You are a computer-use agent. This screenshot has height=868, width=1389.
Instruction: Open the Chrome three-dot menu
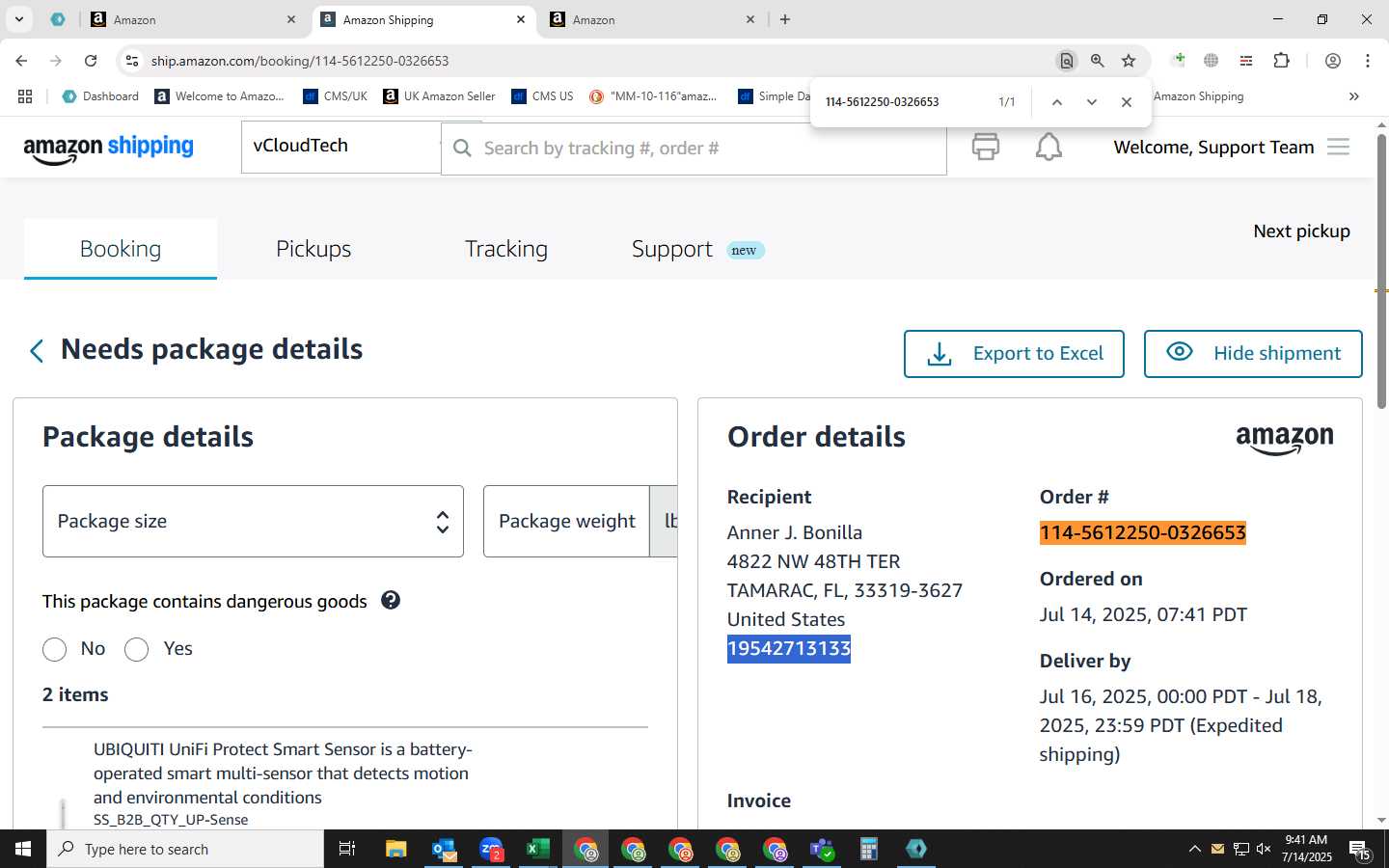point(1367,61)
